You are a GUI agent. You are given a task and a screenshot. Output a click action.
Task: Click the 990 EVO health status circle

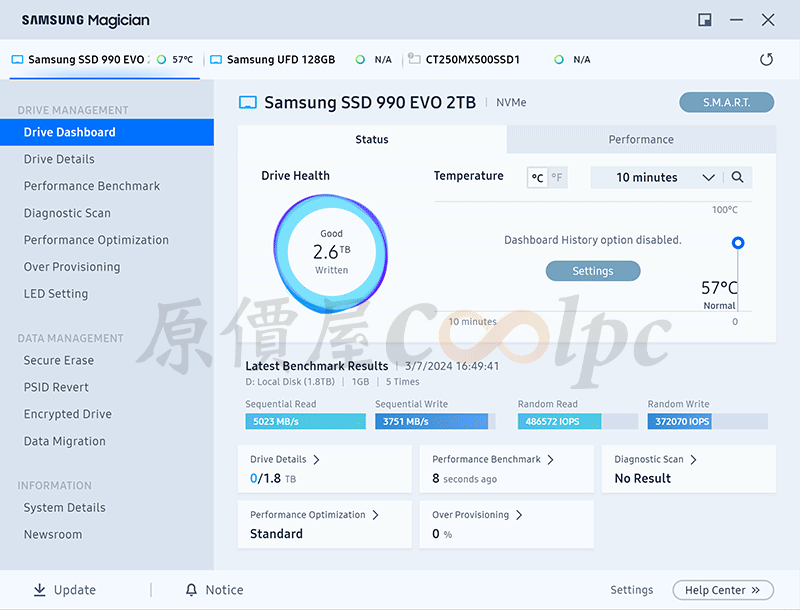[x=161, y=60]
